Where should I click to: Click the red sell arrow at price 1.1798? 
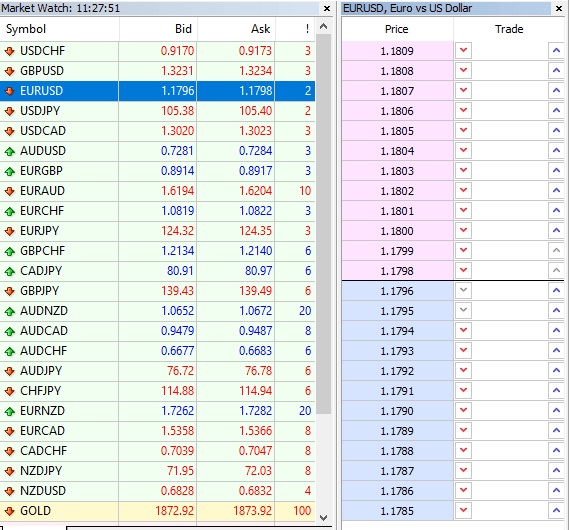[463, 270]
